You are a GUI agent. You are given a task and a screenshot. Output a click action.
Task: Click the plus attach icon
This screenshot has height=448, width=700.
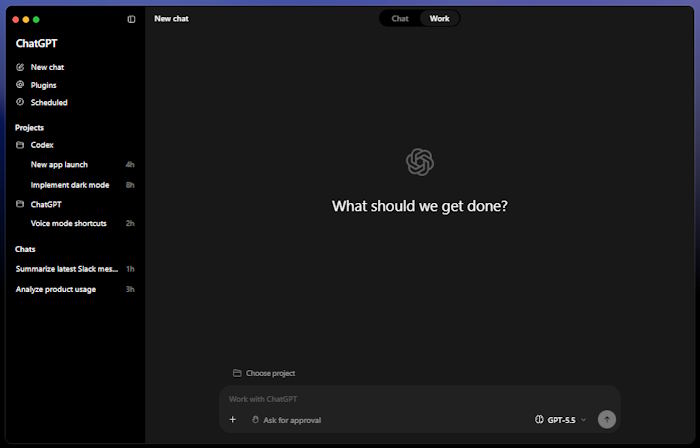point(233,419)
